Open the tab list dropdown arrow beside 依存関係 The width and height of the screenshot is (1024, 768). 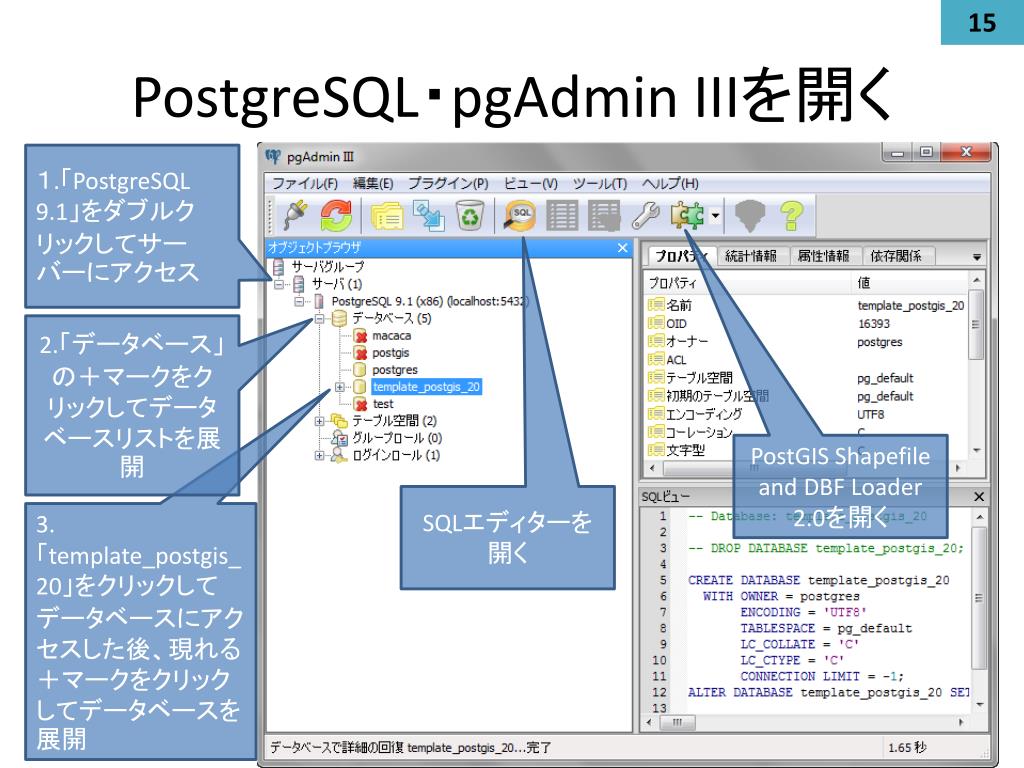coord(976,257)
